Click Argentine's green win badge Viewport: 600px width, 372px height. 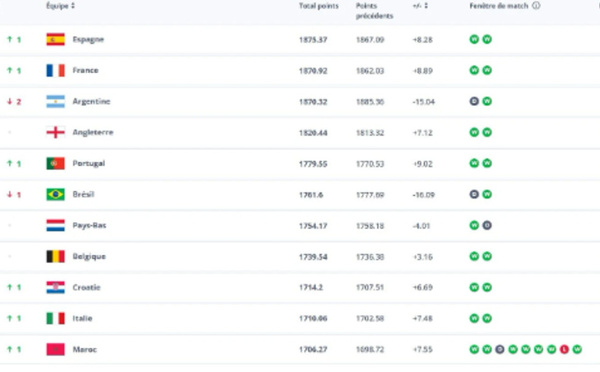coord(487,101)
